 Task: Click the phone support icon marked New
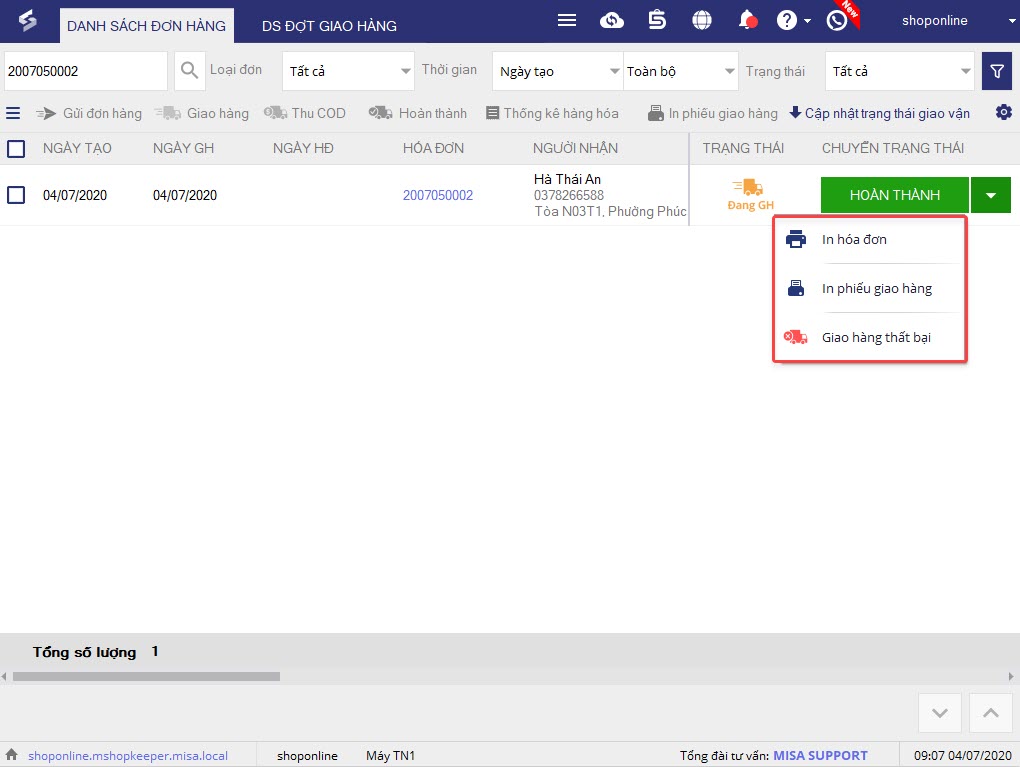click(x=837, y=20)
